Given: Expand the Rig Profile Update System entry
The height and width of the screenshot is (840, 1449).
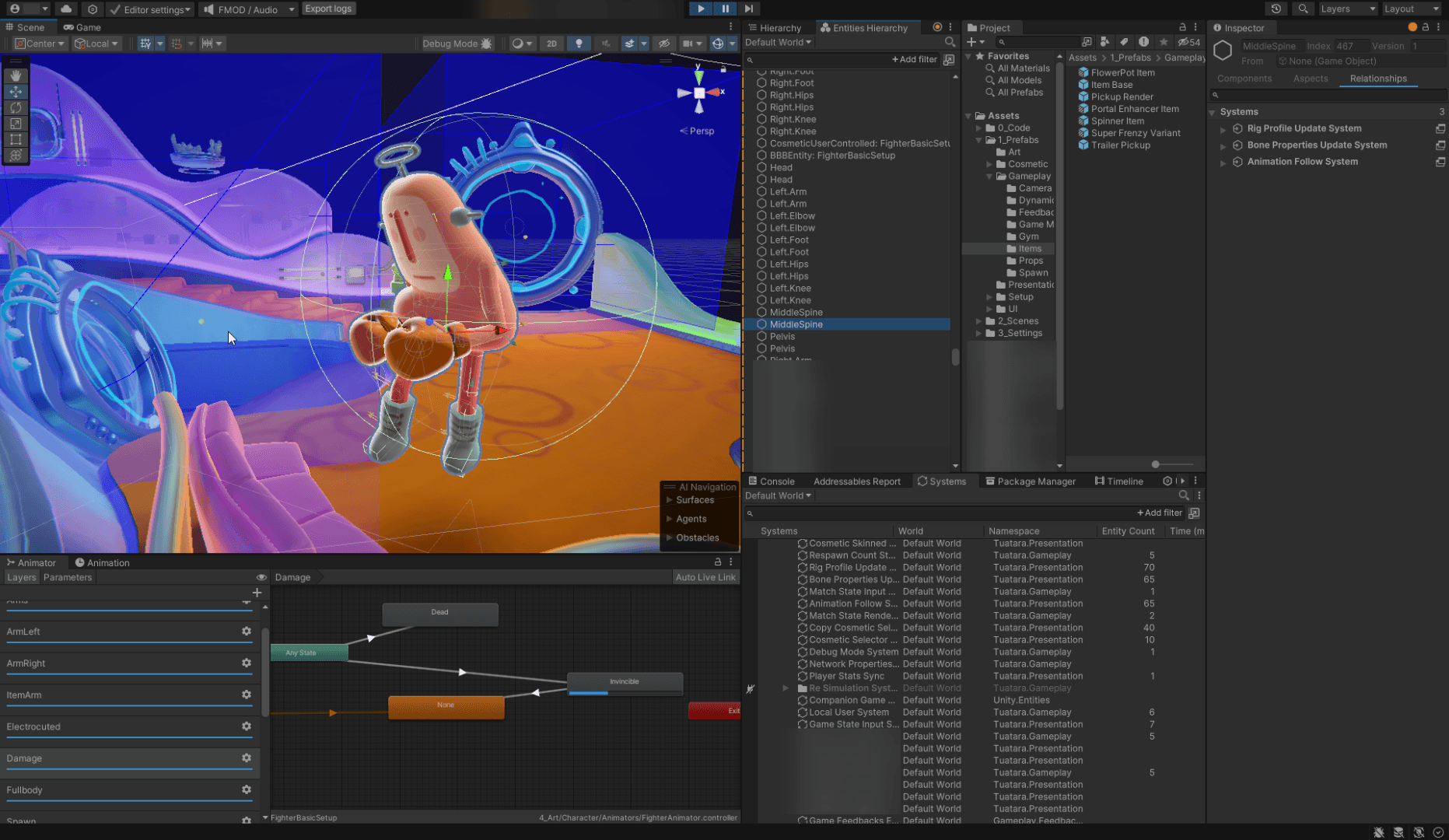Looking at the screenshot, I should 1223,129.
